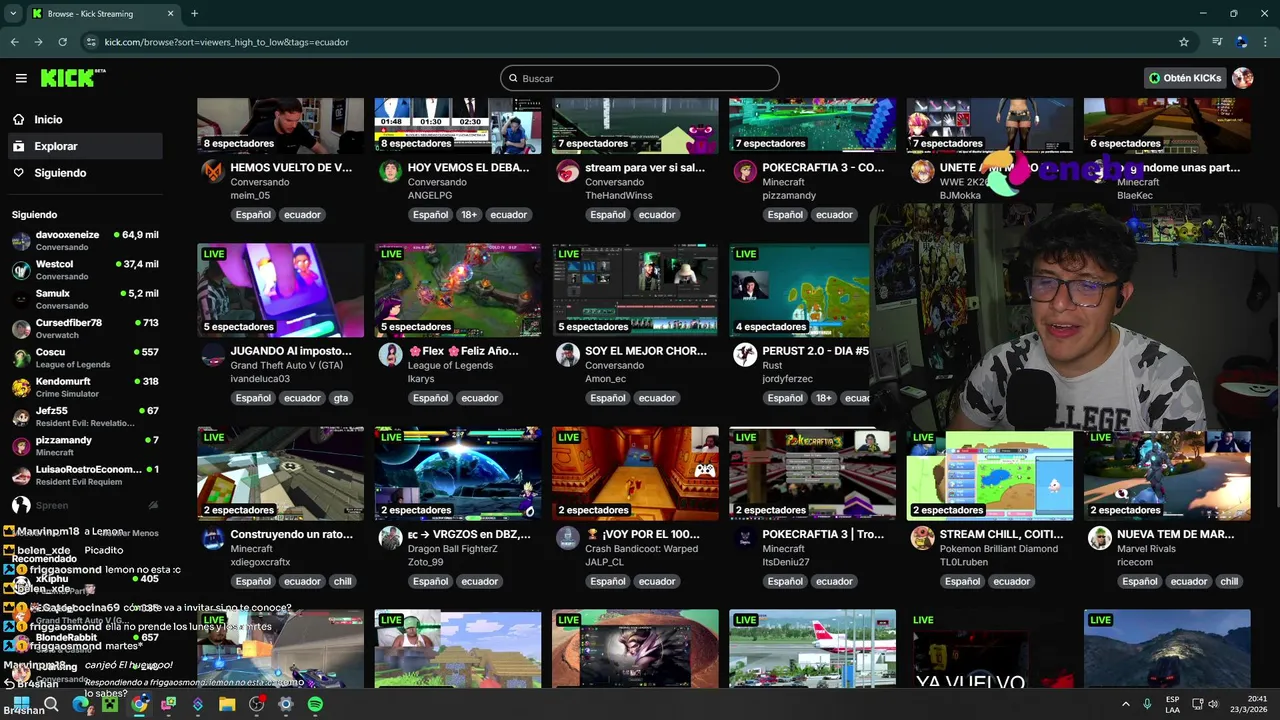Click the League of Legends category under Ikarys
Screen dimensions: 1280x720
pos(450,365)
